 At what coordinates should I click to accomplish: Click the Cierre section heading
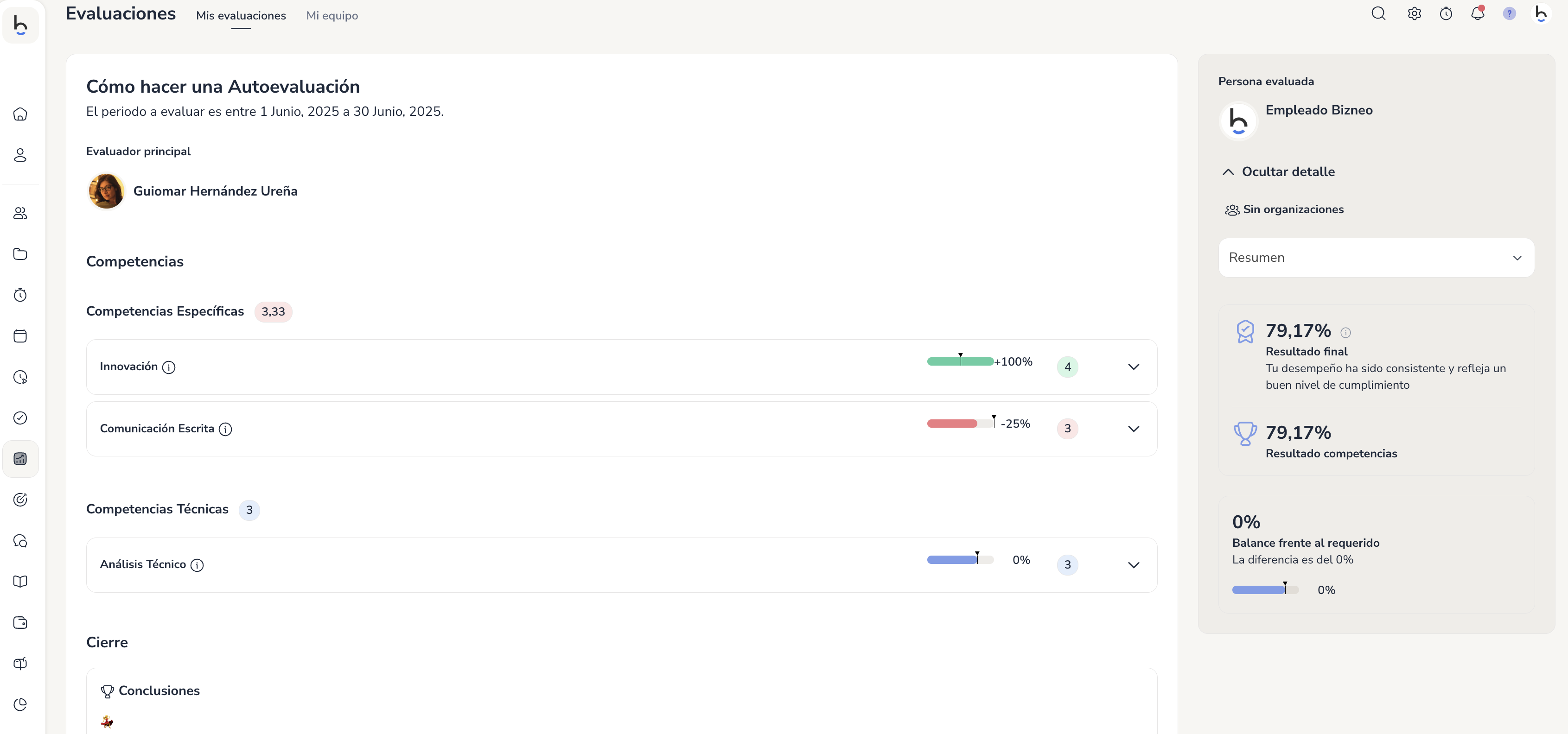click(x=107, y=642)
